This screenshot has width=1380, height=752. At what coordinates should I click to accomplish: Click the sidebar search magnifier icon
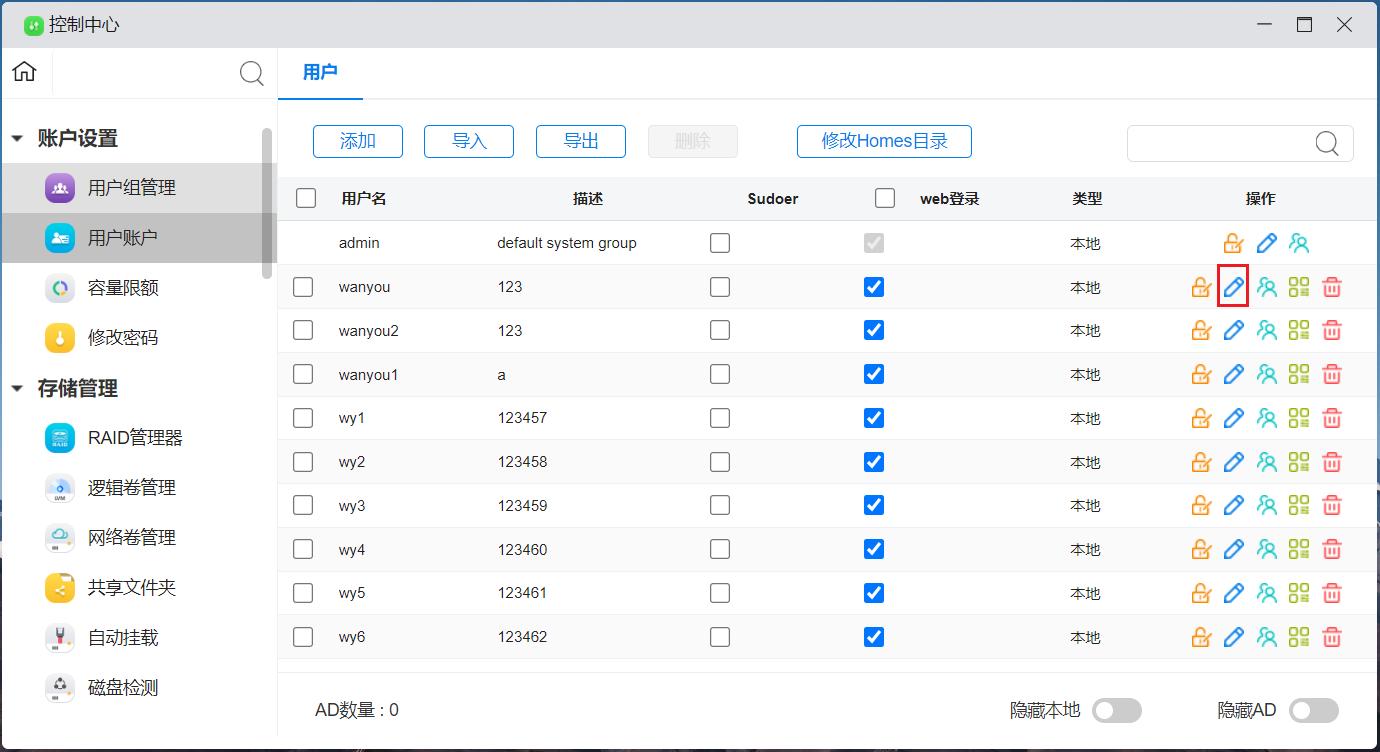tap(252, 73)
